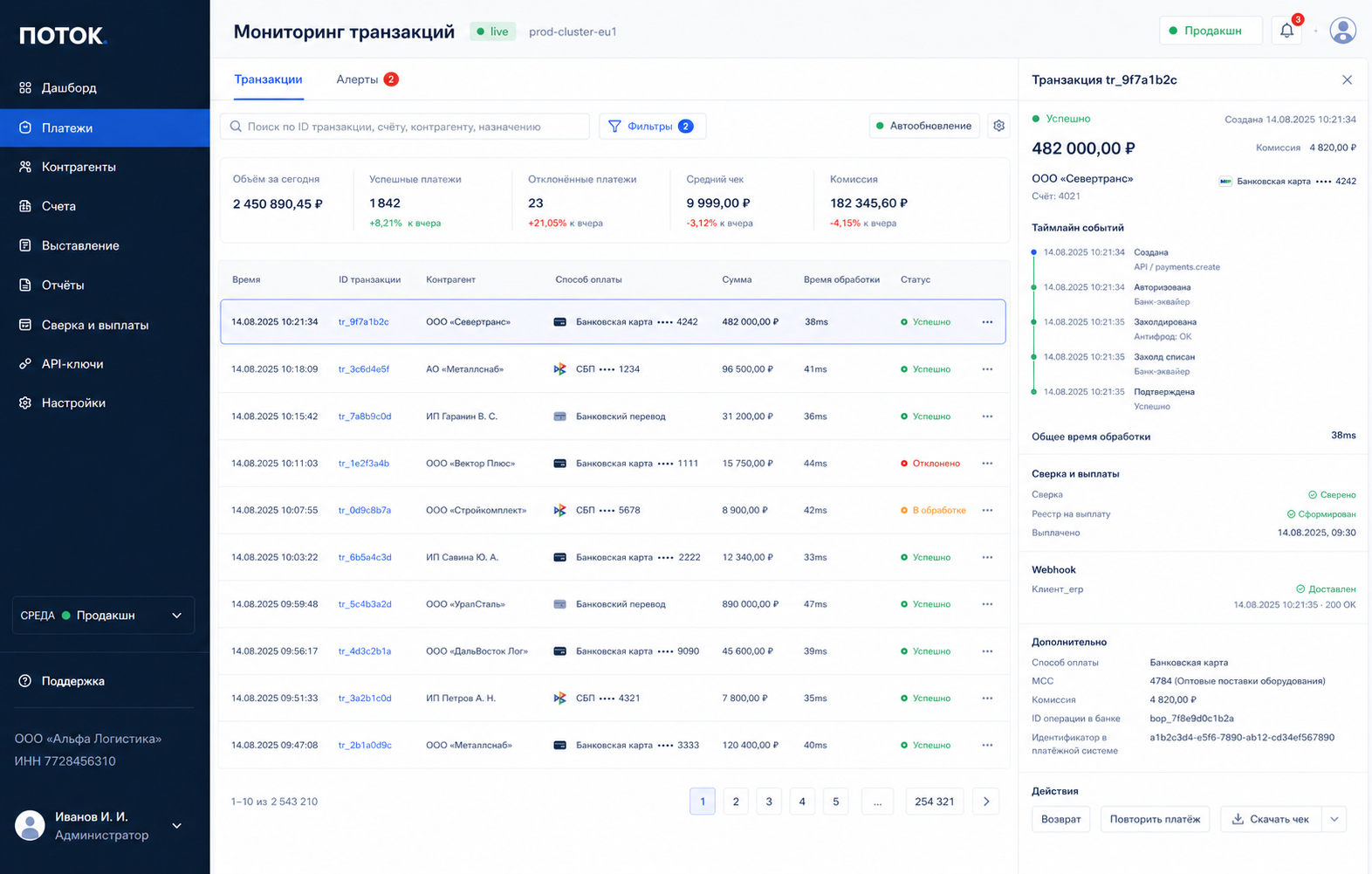The width and height of the screenshot is (1372, 874).
Task: Click the Скачать чек button
Action: [x=1272, y=819]
